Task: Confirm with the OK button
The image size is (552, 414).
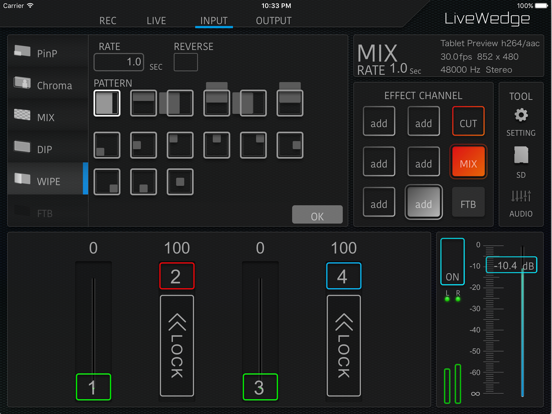Action: point(317,214)
